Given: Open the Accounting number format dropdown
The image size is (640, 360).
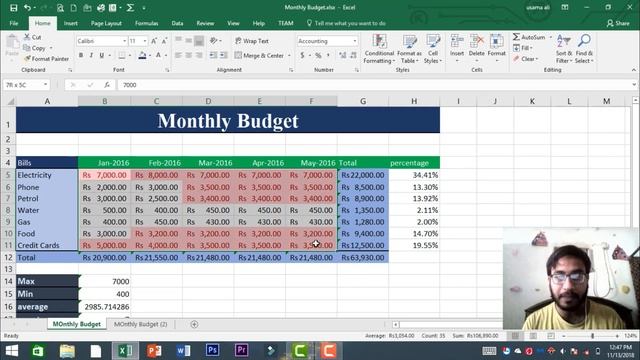Looking at the screenshot, I should (x=354, y=41).
